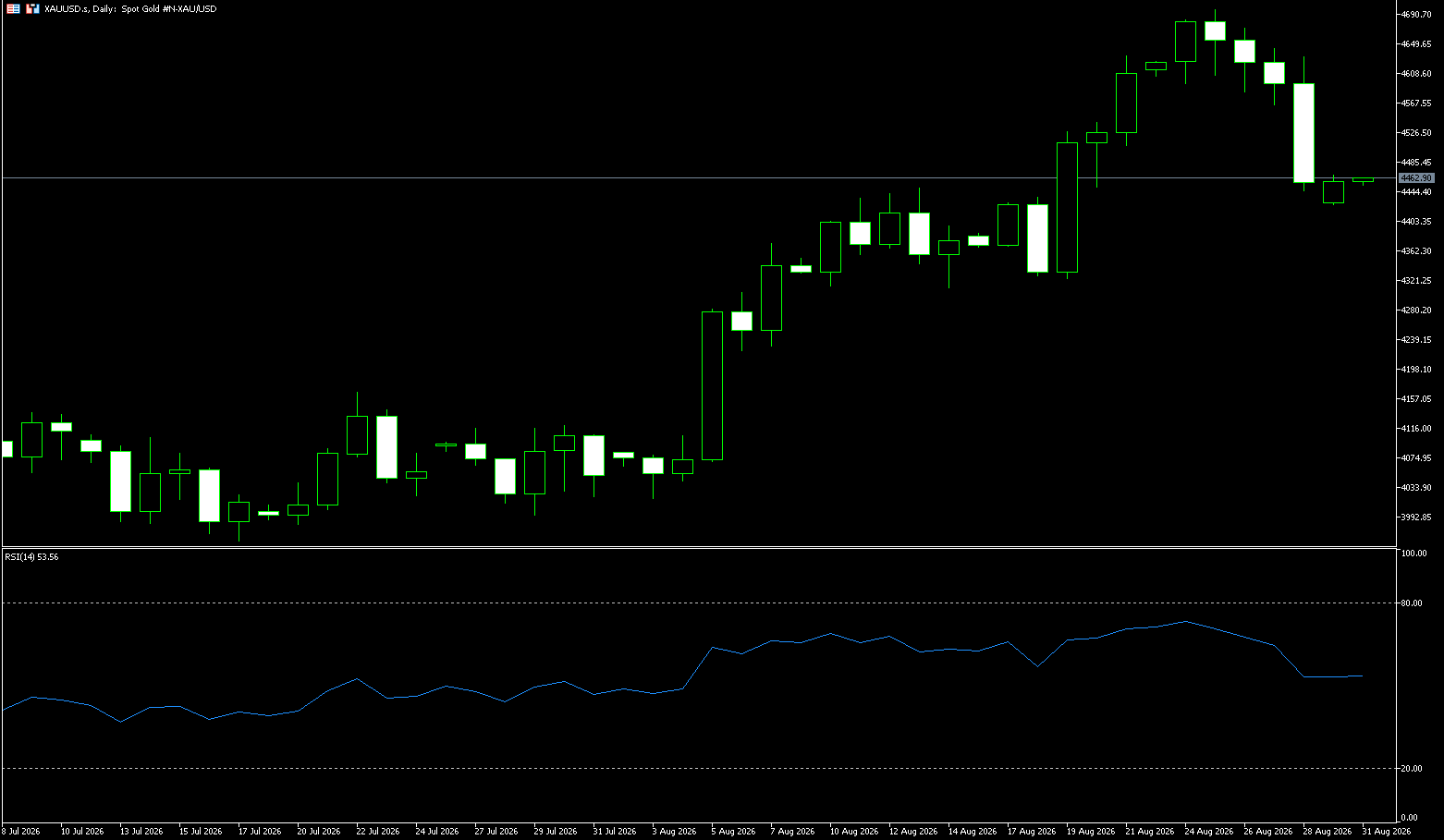Select the 4526.50 price level
The width and height of the screenshot is (1444, 840).
[1416, 133]
